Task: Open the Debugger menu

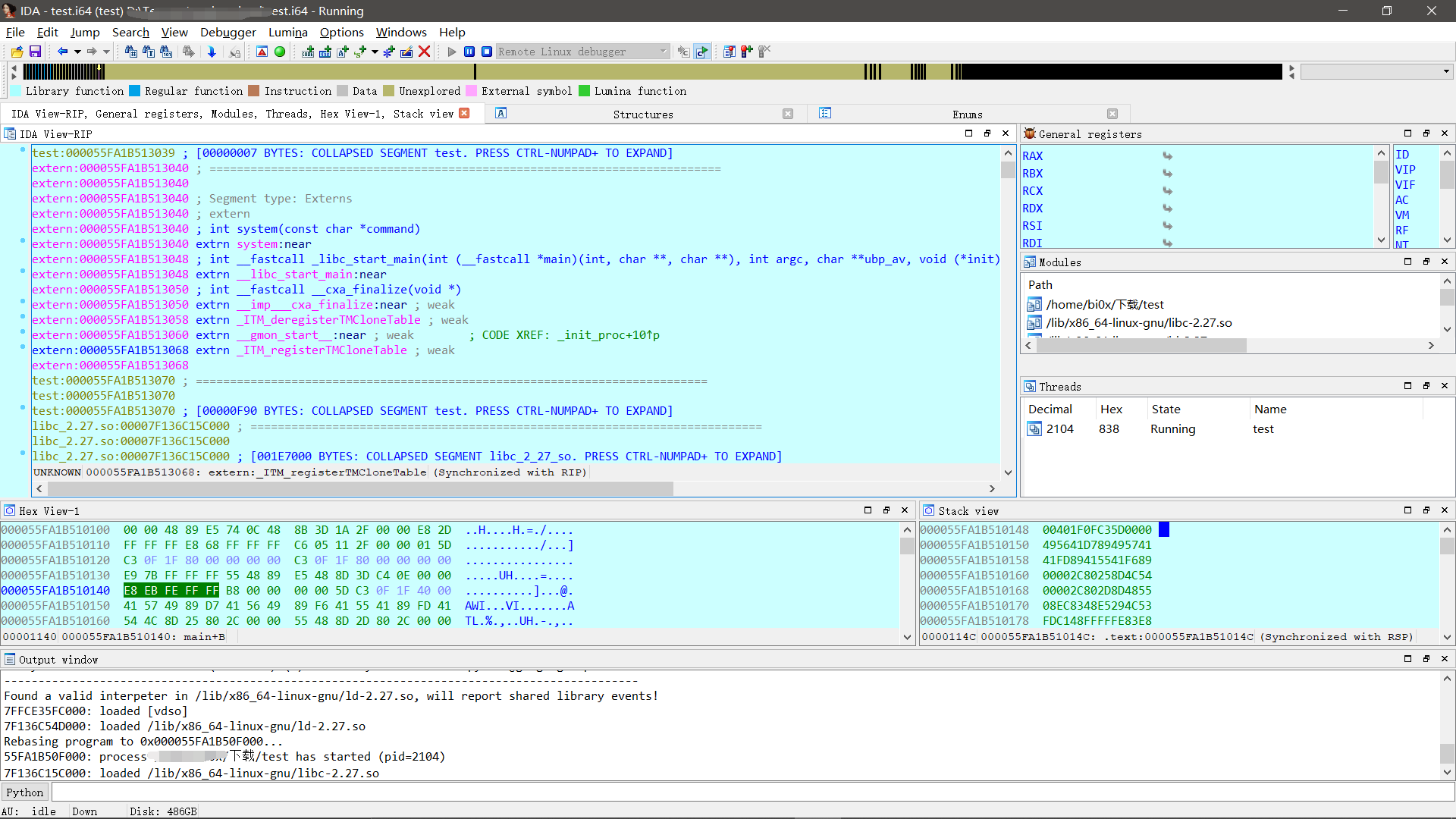Action: (x=228, y=32)
